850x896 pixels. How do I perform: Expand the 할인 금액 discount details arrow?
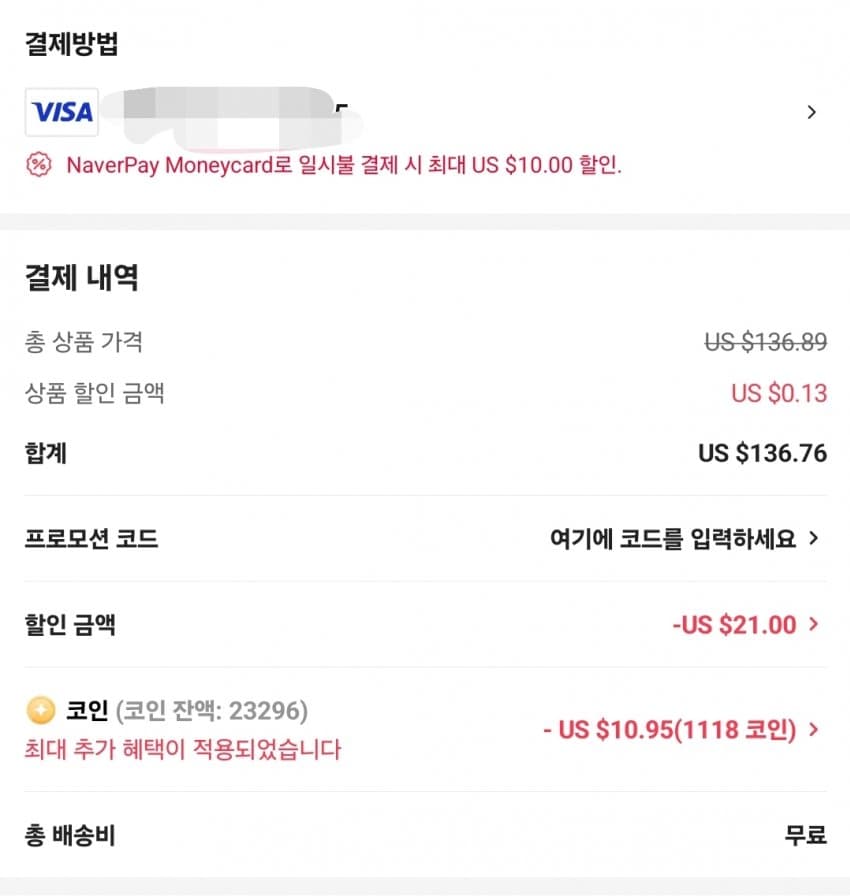coord(814,624)
